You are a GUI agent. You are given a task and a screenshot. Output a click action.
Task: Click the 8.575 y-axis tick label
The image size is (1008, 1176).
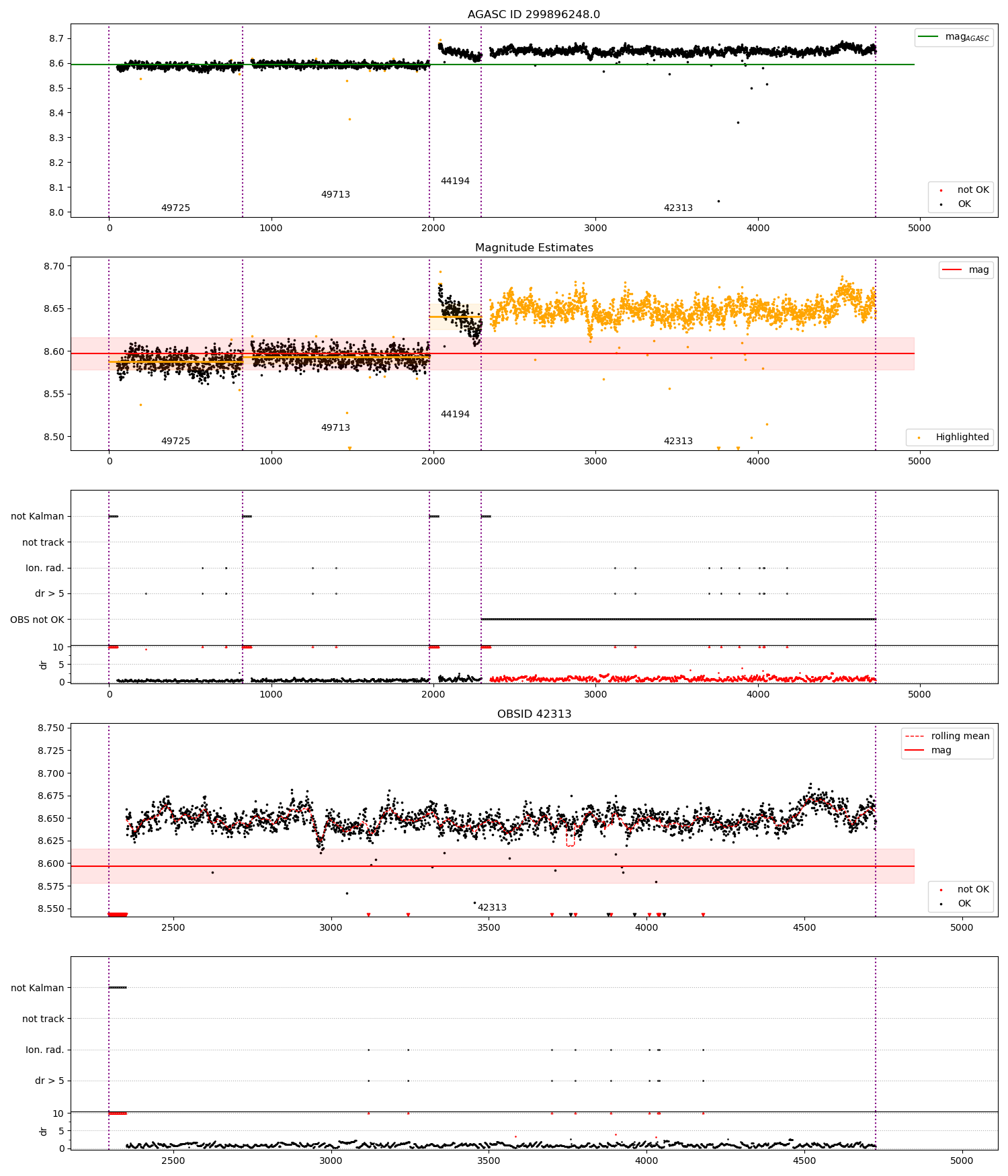tap(50, 886)
